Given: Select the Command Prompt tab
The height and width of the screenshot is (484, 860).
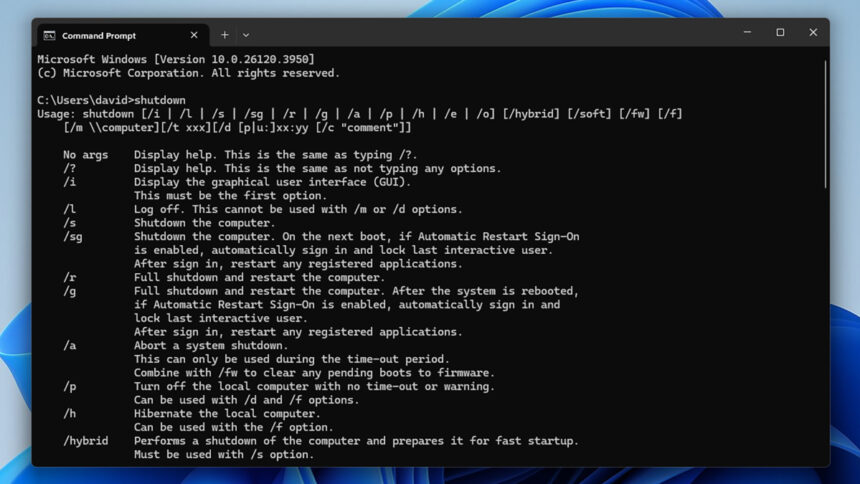Looking at the screenshot, I should pos(123,35).
